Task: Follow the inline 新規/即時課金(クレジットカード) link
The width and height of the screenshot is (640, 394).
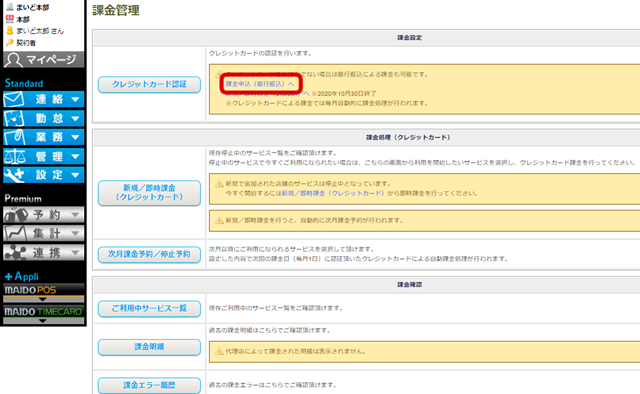Action: [x=333, y=193]
